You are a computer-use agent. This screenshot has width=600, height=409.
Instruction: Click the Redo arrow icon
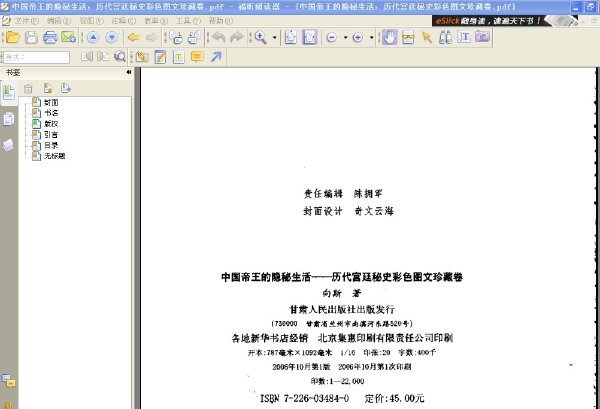coord(237,37)
